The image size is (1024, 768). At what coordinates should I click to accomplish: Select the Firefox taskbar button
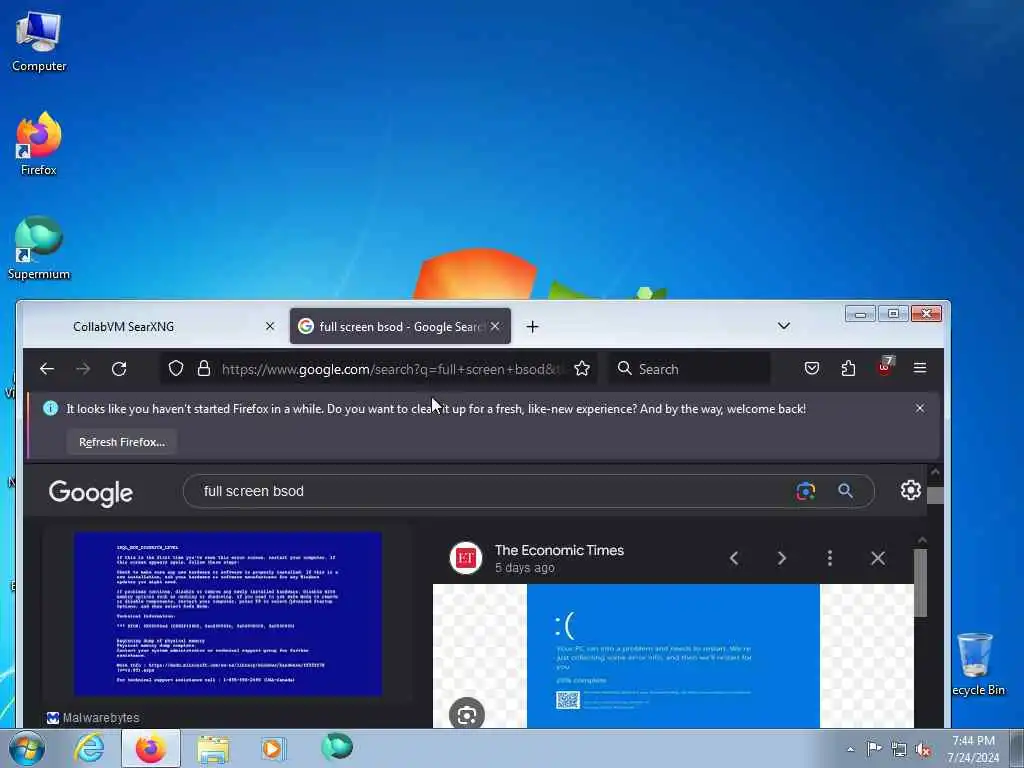click(x=151, y=748)
